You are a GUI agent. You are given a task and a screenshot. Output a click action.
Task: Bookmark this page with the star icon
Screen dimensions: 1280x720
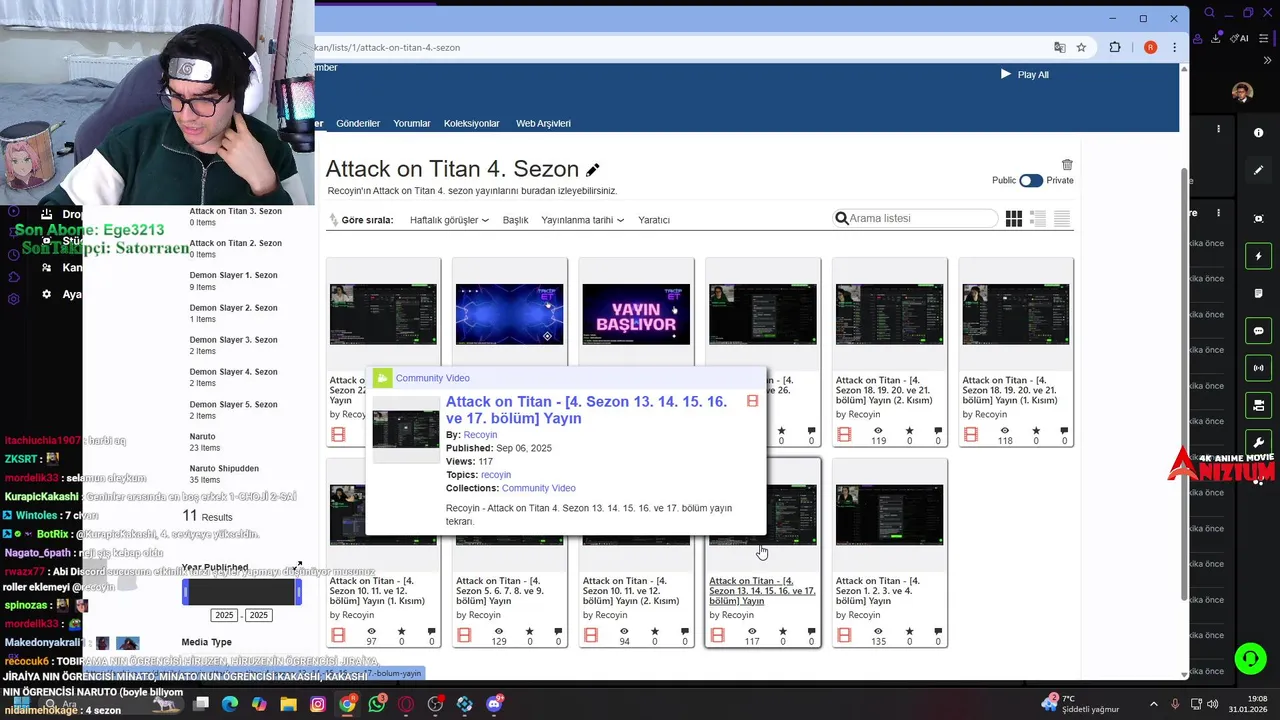point(1081,47)
